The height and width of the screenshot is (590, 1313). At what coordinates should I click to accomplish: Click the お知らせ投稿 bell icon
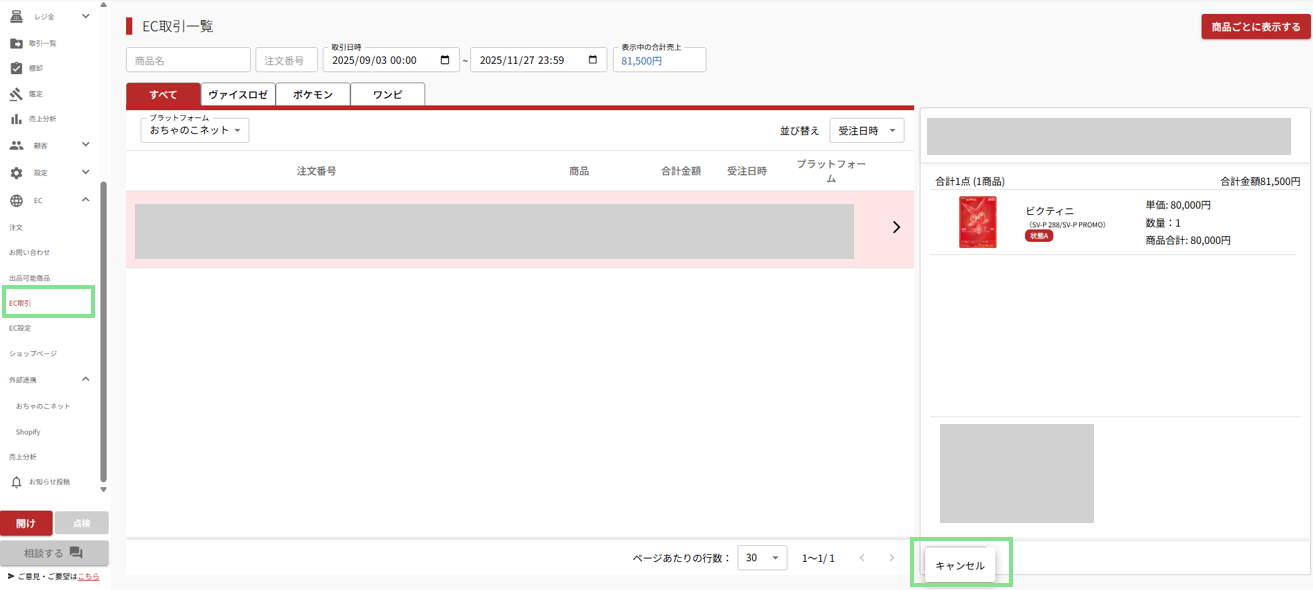click(16, 482)
